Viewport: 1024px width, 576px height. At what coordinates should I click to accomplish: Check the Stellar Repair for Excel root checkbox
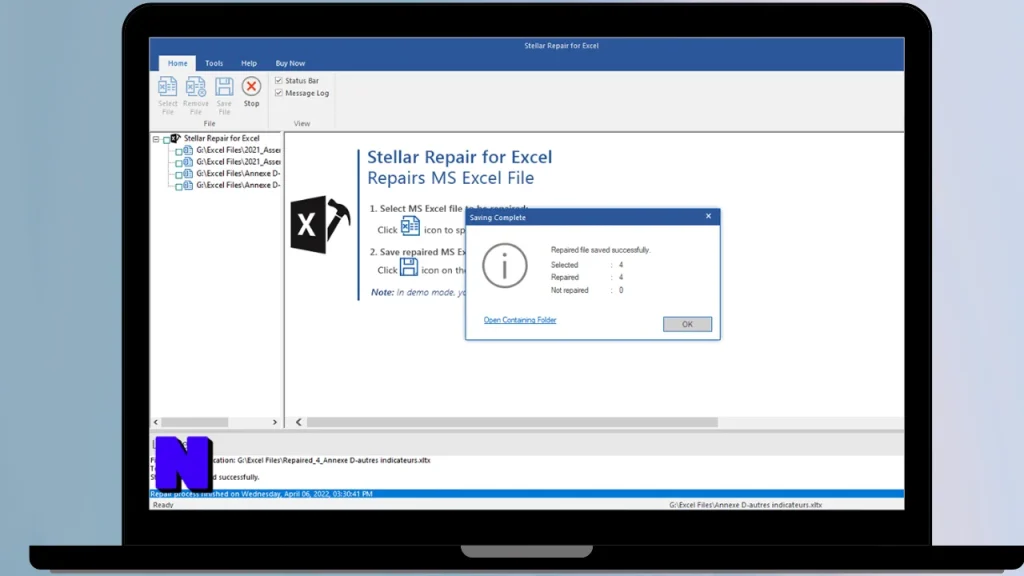pyautogui.click(x=167, y=139)
